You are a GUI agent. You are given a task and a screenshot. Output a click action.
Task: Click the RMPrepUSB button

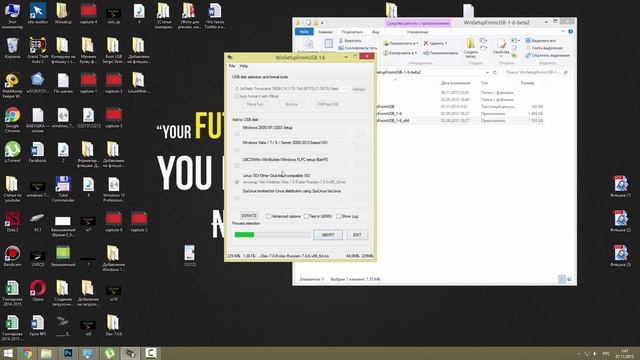(328, 104)
